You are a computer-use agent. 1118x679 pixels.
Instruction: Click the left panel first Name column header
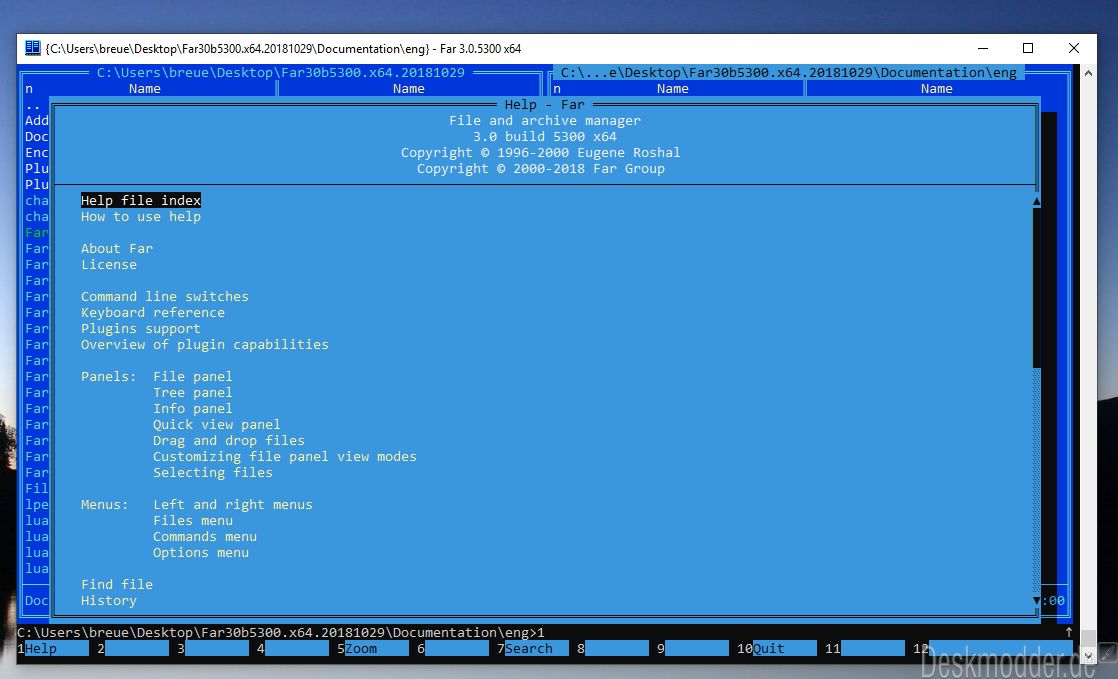pyautogui.click(x=145, y=88)
